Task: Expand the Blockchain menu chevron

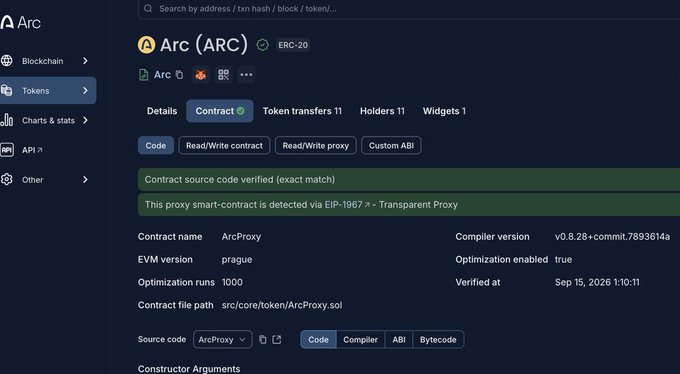Action: 85,61
